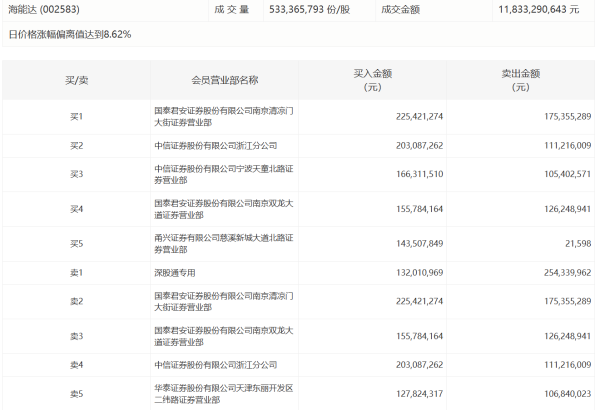This screenshot has width=600, height=410.
Task: Select sell amount 111,216,009 in 卖4 row
Action: (568, 365)
